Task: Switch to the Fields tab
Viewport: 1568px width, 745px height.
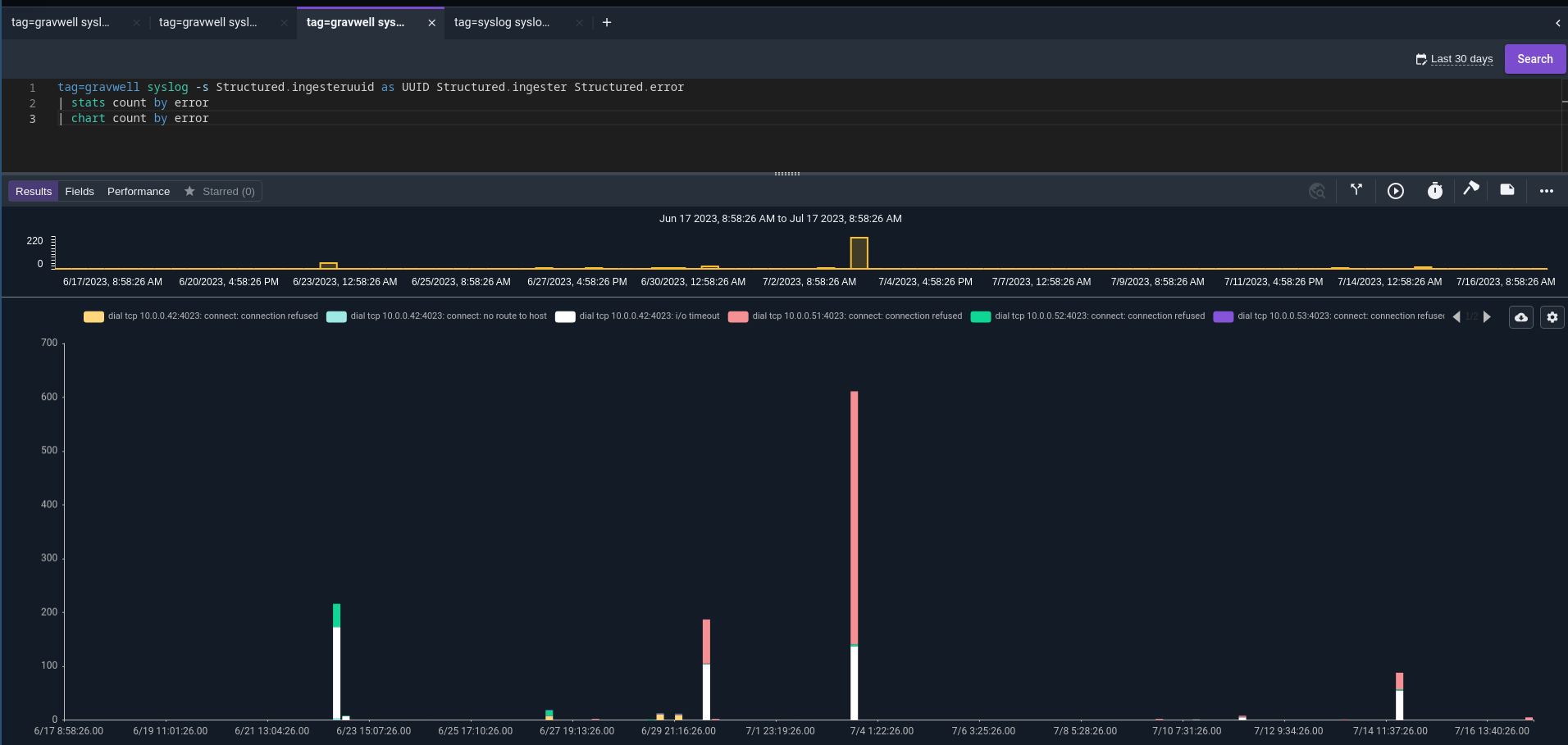Action: [x=80, y=192]
